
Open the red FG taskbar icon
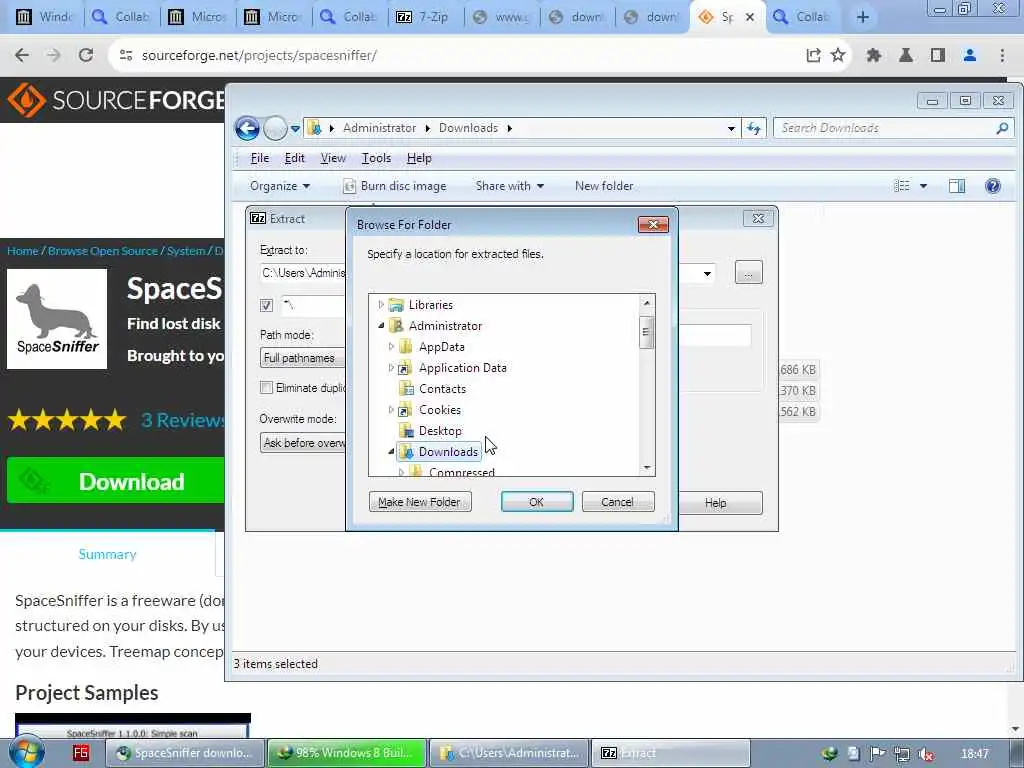[80, 753]
